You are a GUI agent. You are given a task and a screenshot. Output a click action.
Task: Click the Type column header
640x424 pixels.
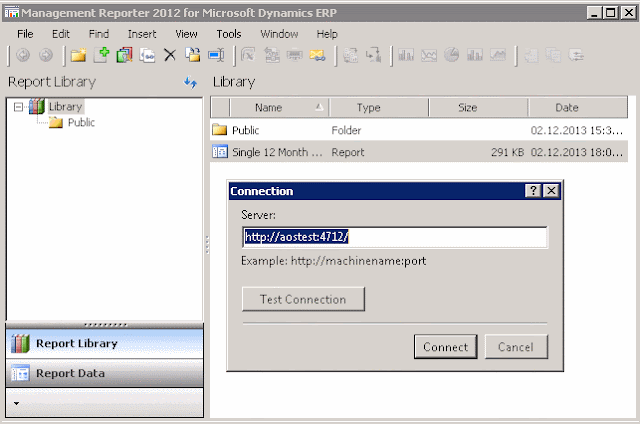click(x=379, y=108)
